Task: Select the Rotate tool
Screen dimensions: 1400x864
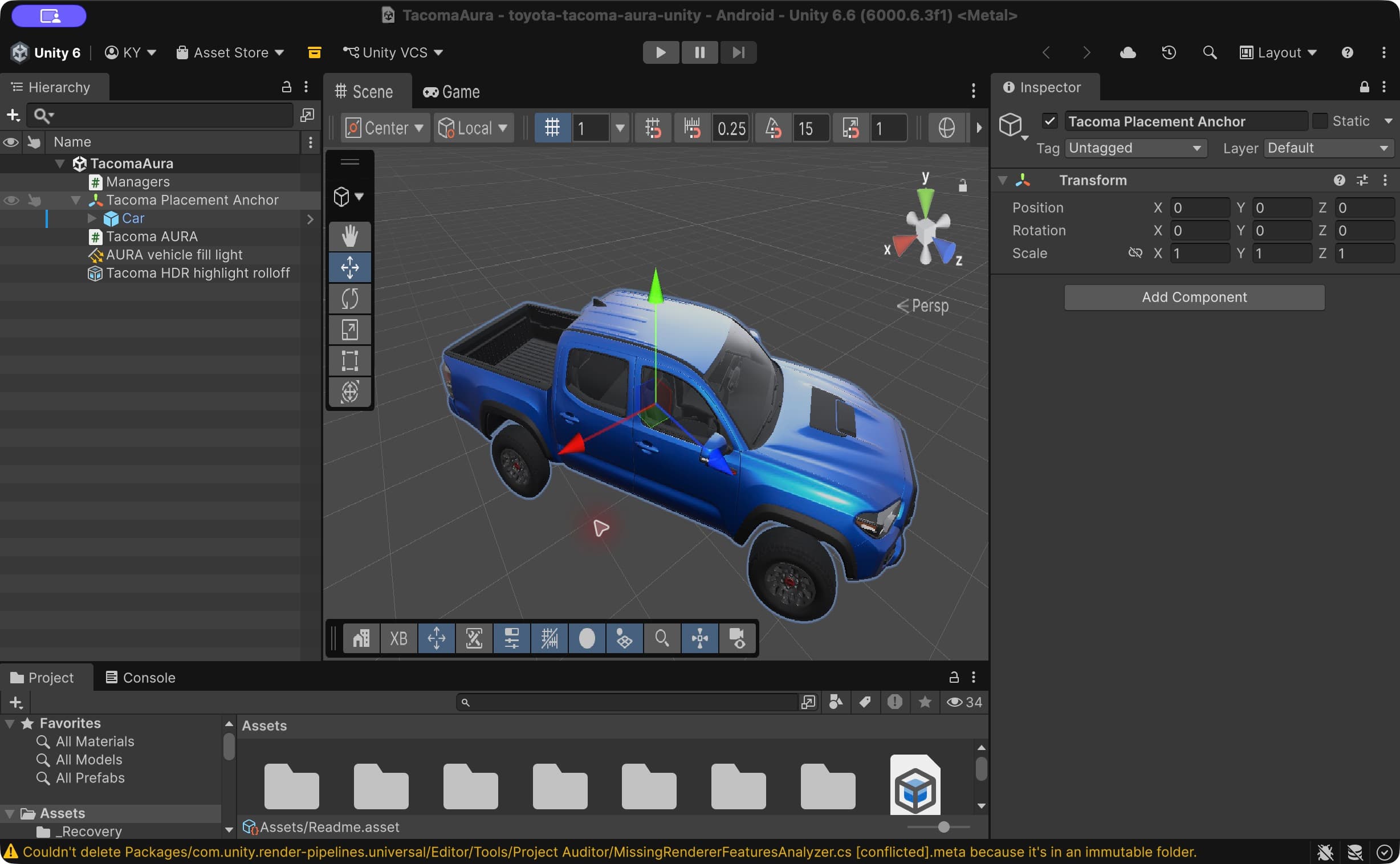Action: click(x=349, y=298)
